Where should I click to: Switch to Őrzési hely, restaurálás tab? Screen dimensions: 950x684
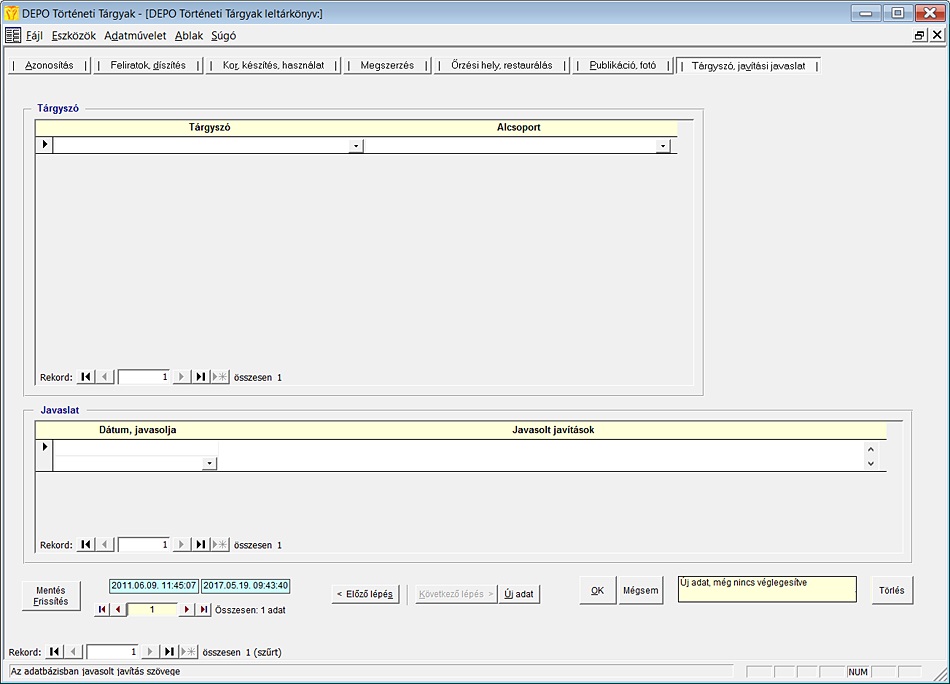pos(501,65)
